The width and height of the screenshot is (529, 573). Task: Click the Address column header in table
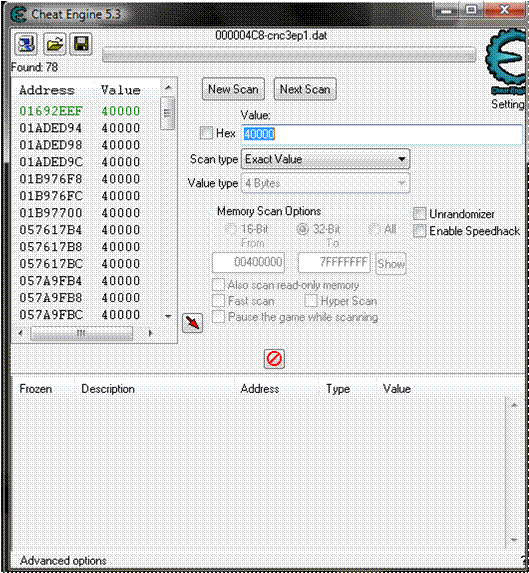pyautogui.click(x=260, y=388)
